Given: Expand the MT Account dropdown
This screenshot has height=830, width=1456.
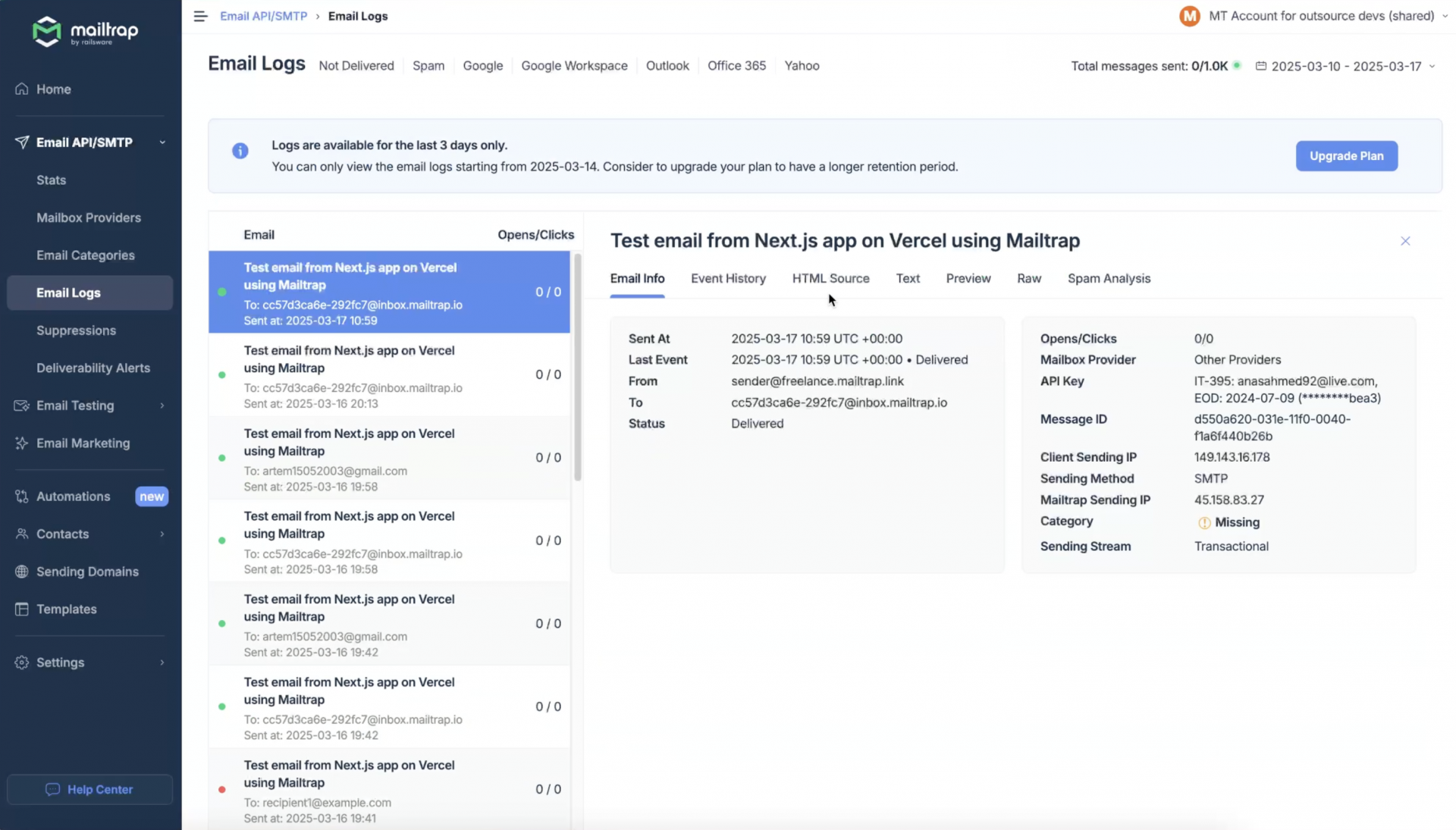Looking at the screenshot, I should (x=1331, y=15).
